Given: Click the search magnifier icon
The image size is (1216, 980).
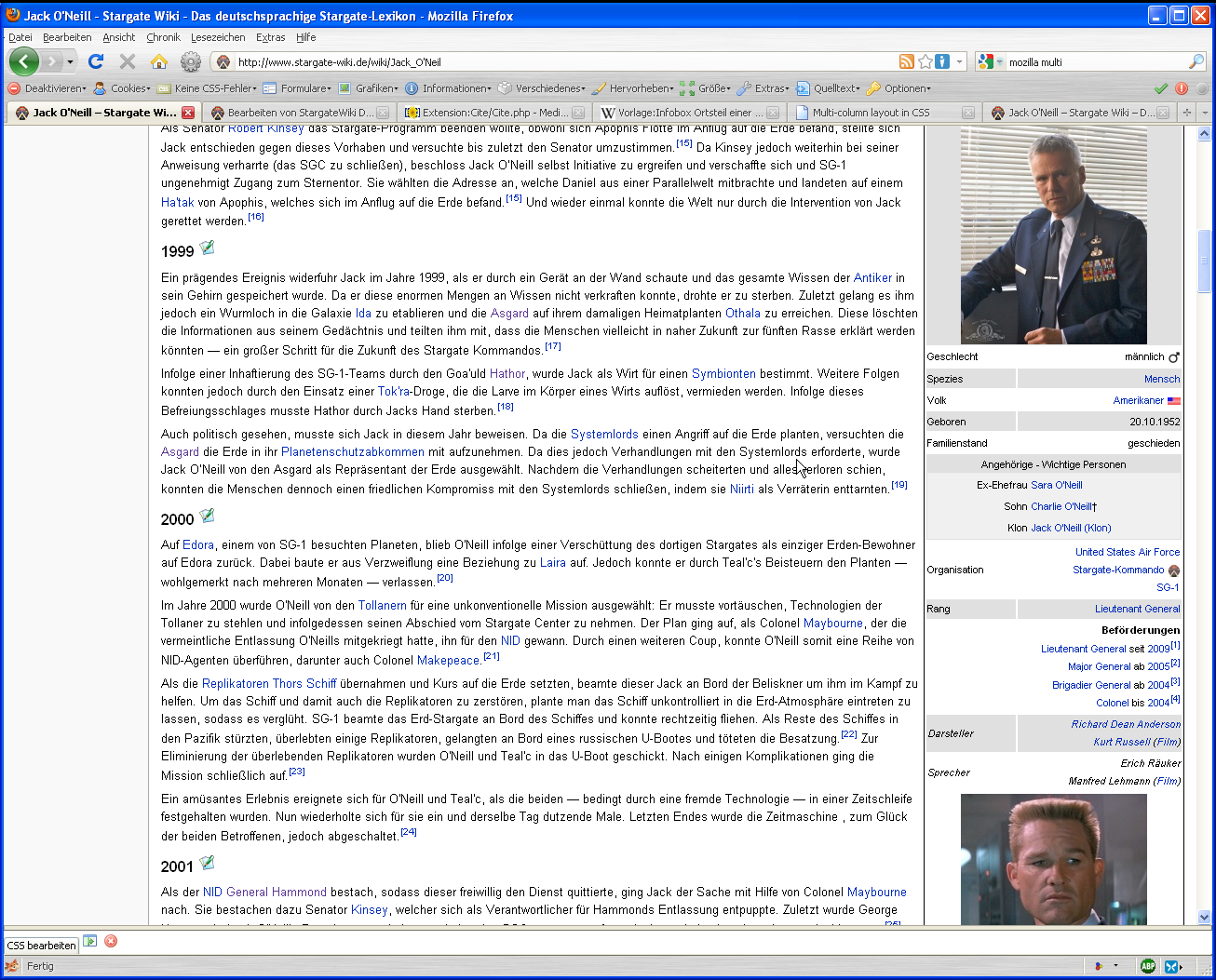Looking at the screenshot, I should pos(1196,61).
